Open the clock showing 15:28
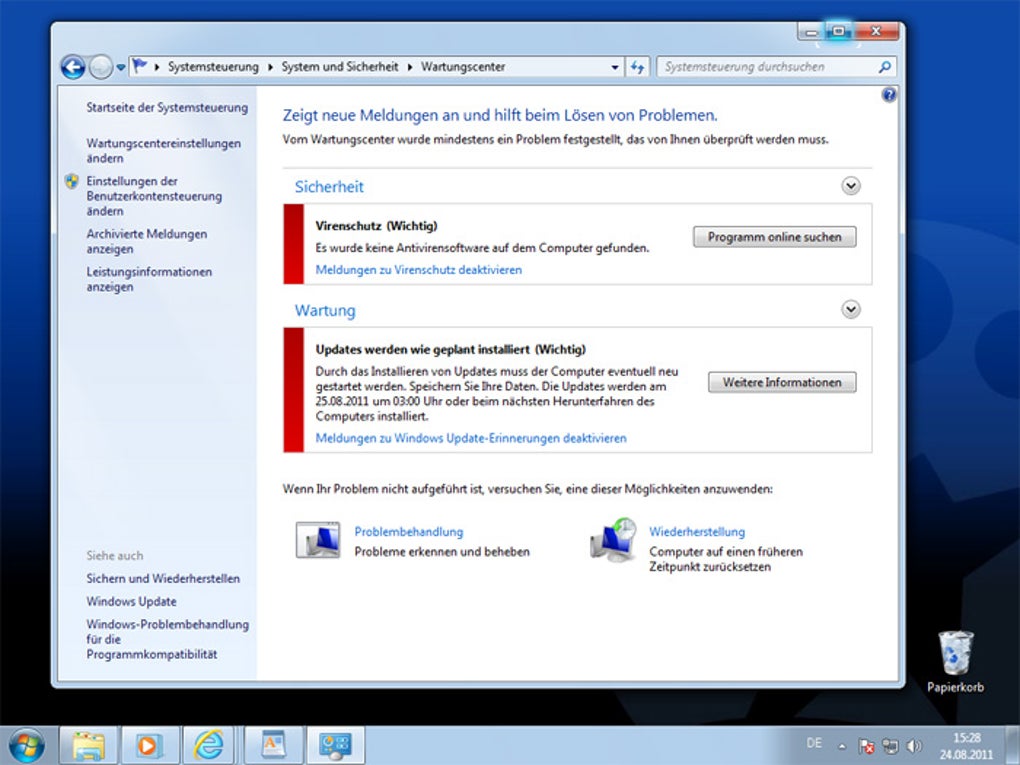Viewport: 1020px width, 765px height. [x=966, y=746]
